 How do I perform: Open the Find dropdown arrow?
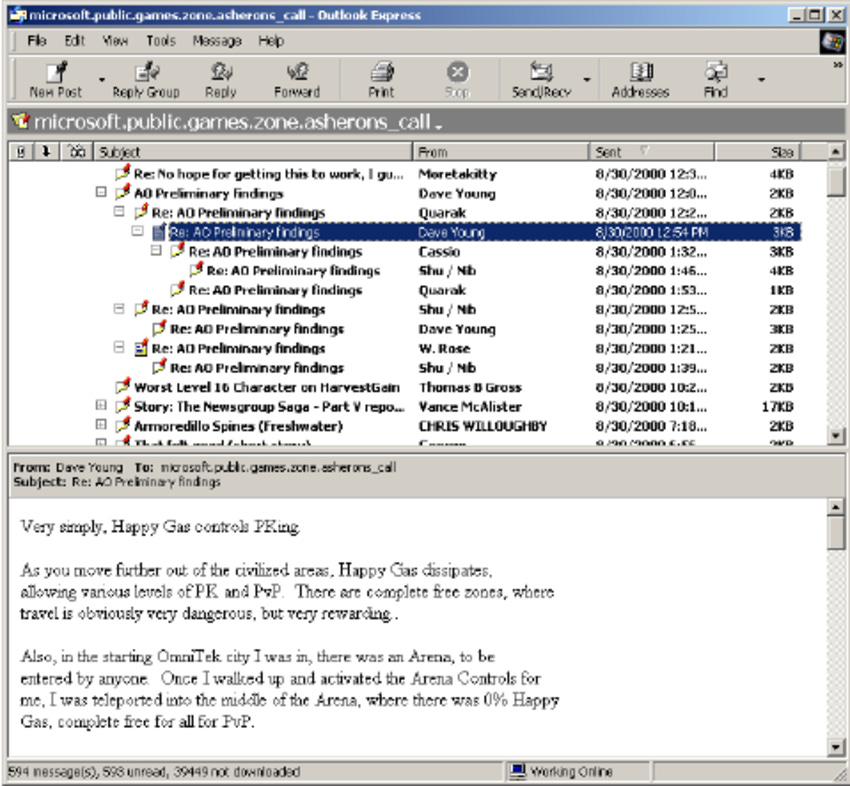(762, 80)
